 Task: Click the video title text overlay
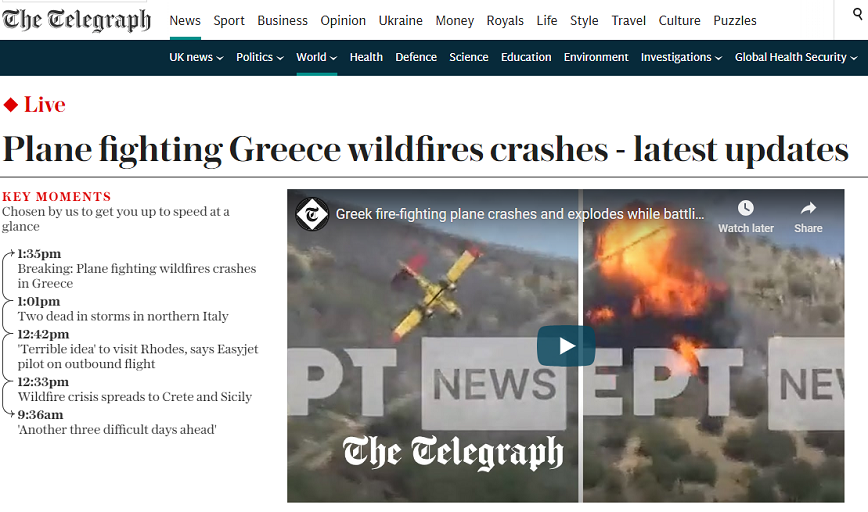coord(520,214)
